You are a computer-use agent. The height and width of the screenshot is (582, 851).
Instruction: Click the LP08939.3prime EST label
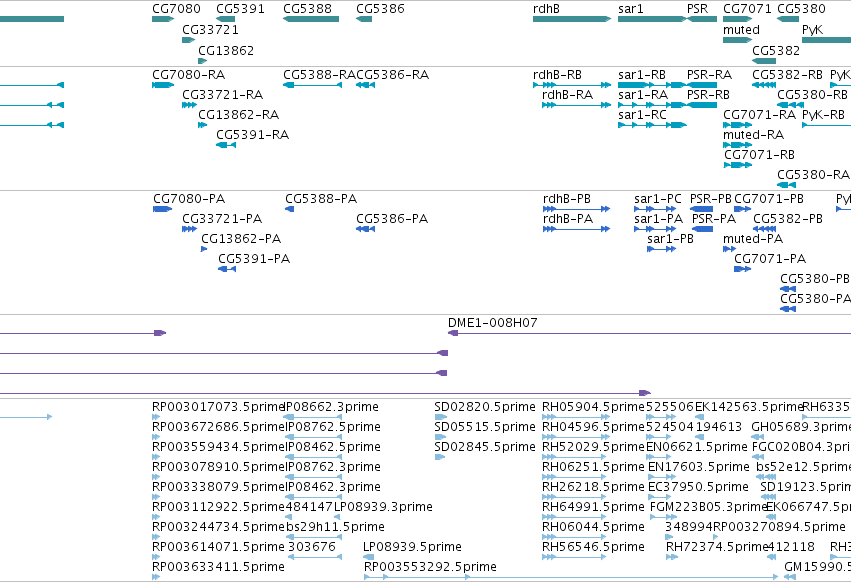[383, 507]
